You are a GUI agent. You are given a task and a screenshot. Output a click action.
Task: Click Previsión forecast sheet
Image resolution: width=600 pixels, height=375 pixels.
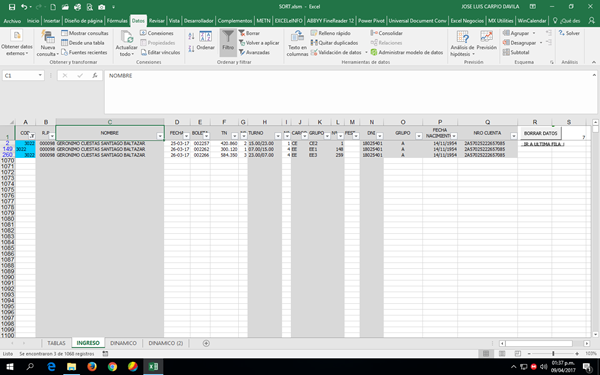pyautogui.click(x=486, y=41)
